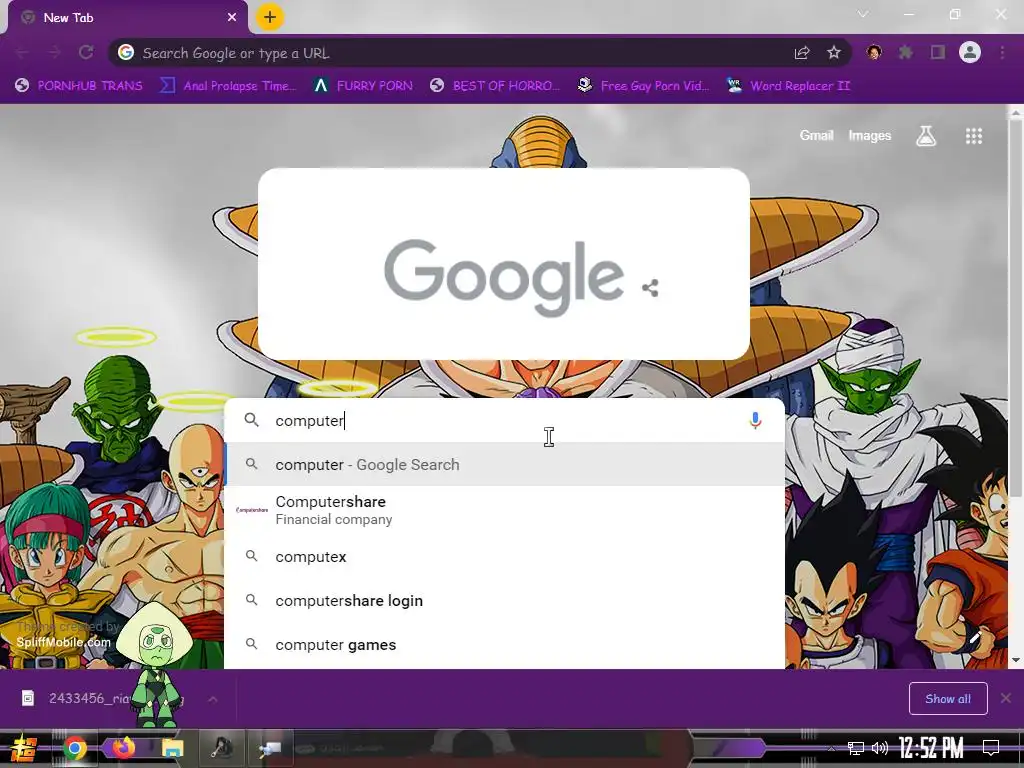Open the Extensions puzzle icon
This screenshot has height=768, width=1024.
(x=906, y=52)
